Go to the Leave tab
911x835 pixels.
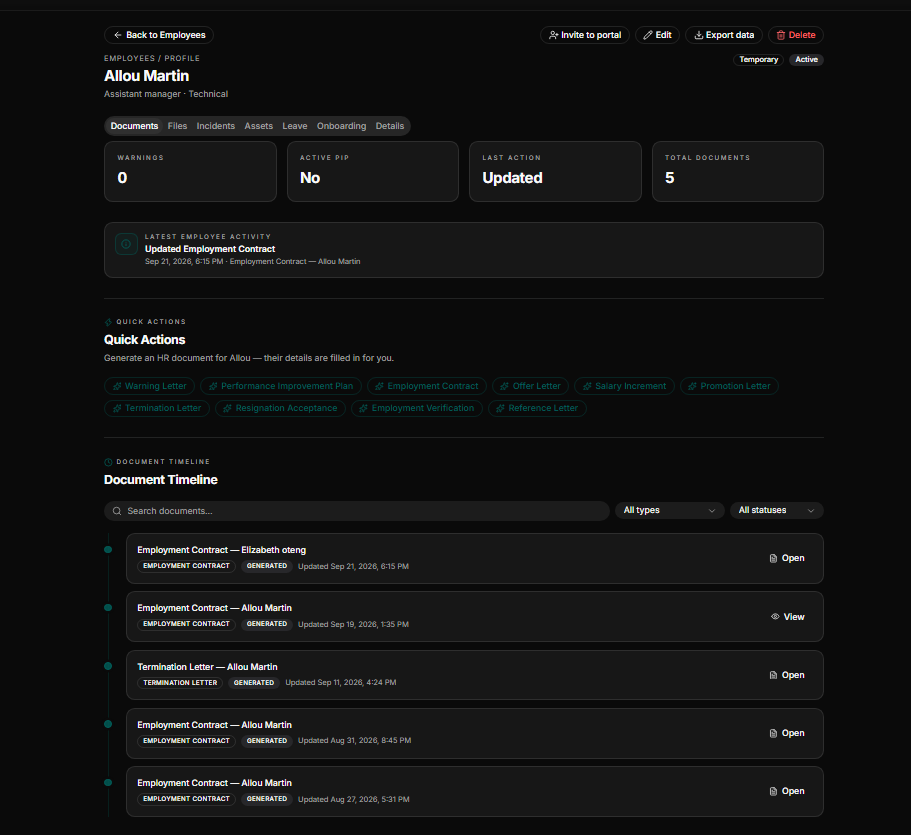coord(295,126)
